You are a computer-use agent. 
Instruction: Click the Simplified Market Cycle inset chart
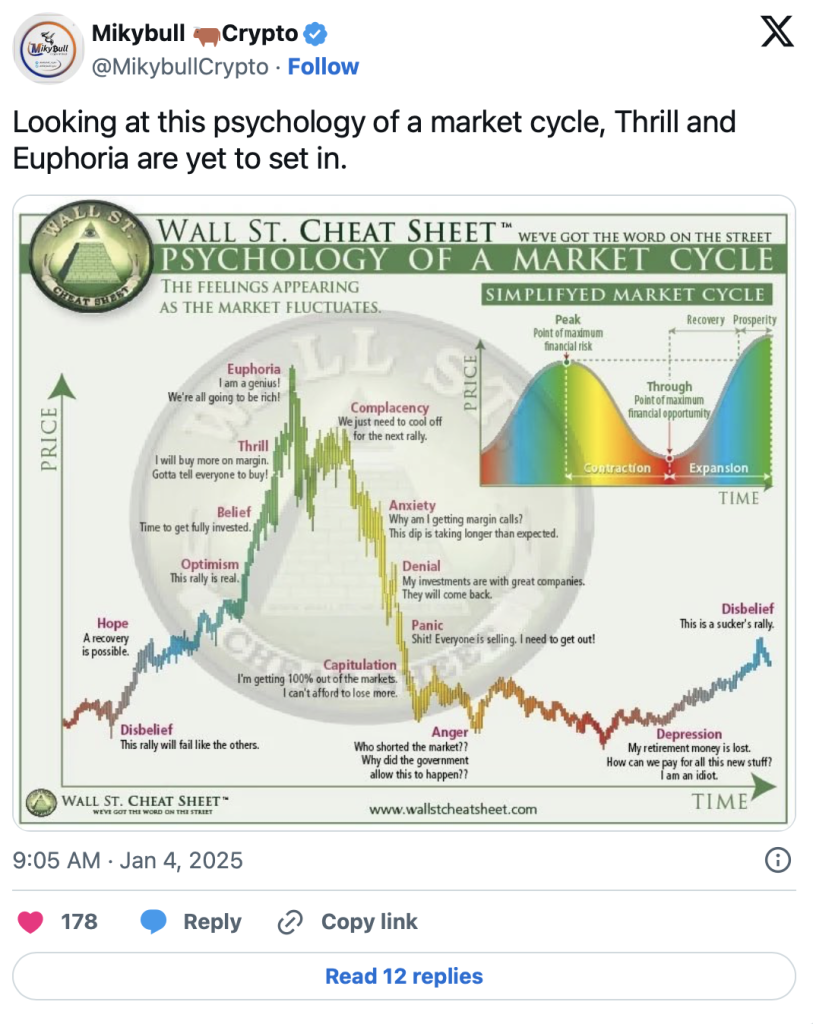click(x=626, y=395)
